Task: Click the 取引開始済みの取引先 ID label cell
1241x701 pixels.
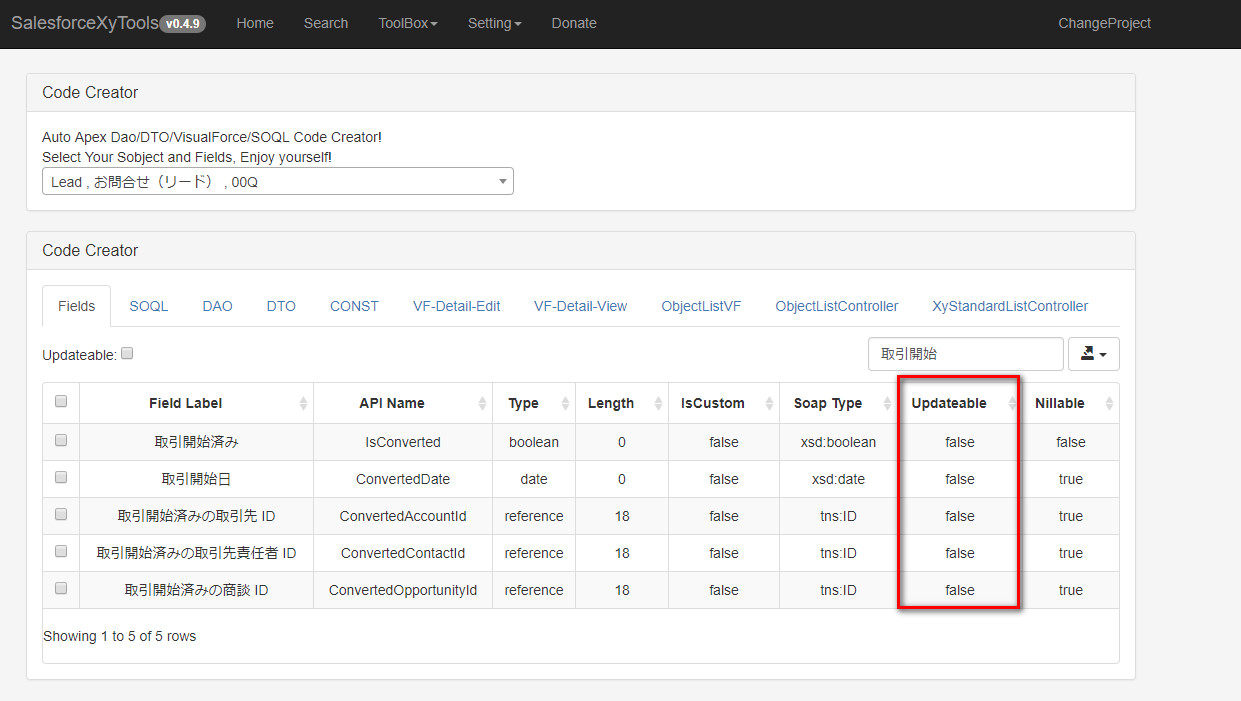Action: [x=196, y=516]
